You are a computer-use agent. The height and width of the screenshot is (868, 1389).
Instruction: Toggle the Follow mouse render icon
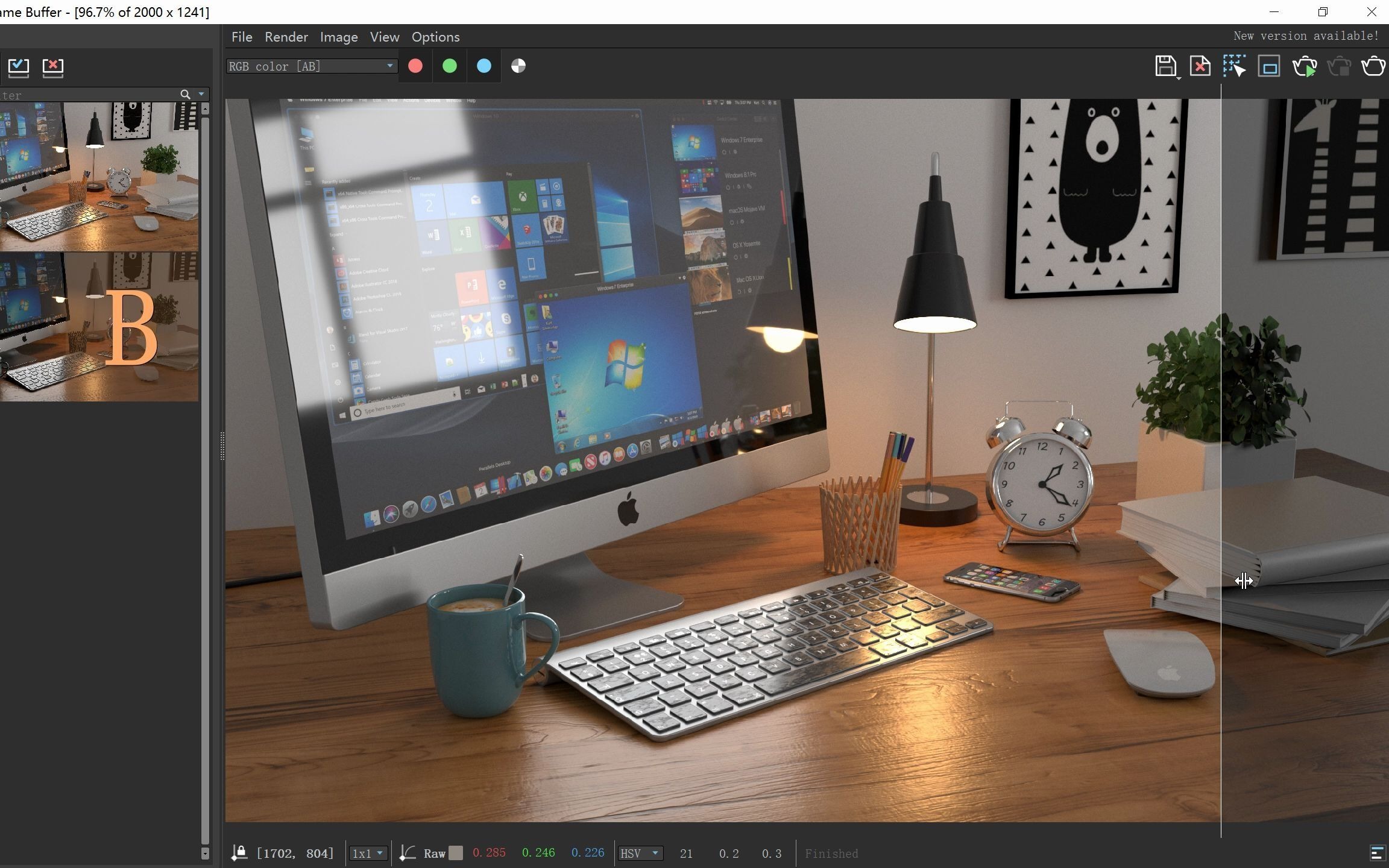tap(1234, 66)
